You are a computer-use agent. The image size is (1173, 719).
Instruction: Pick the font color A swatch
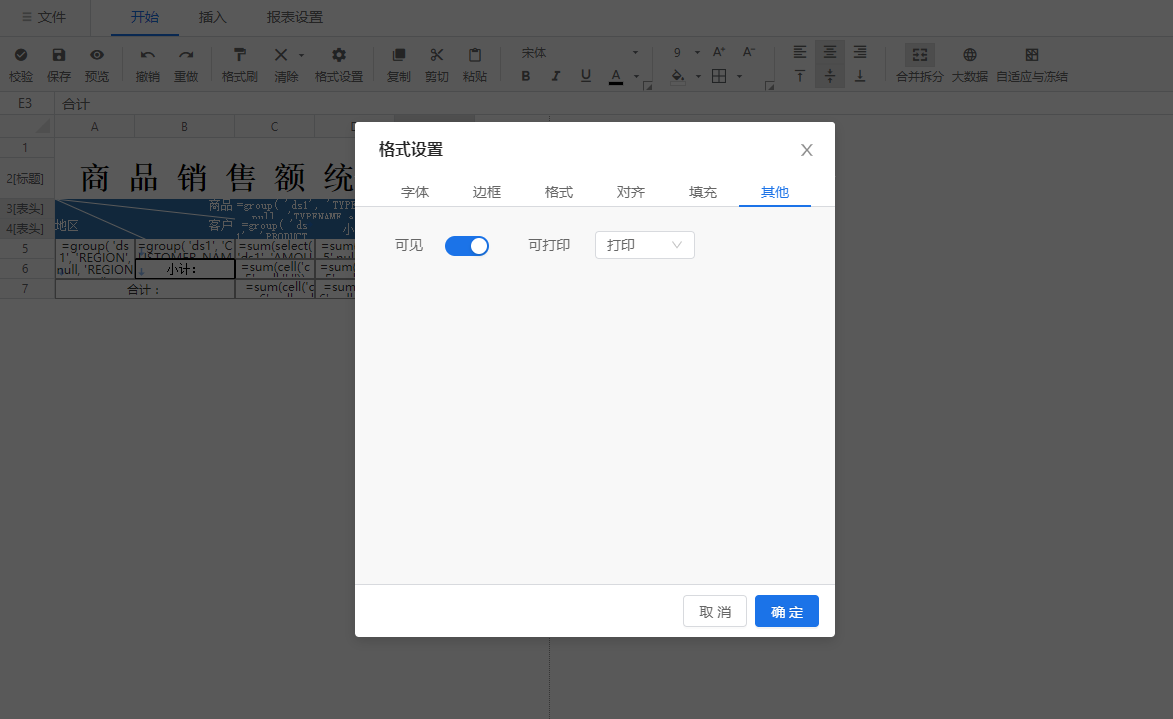(616, 76)
